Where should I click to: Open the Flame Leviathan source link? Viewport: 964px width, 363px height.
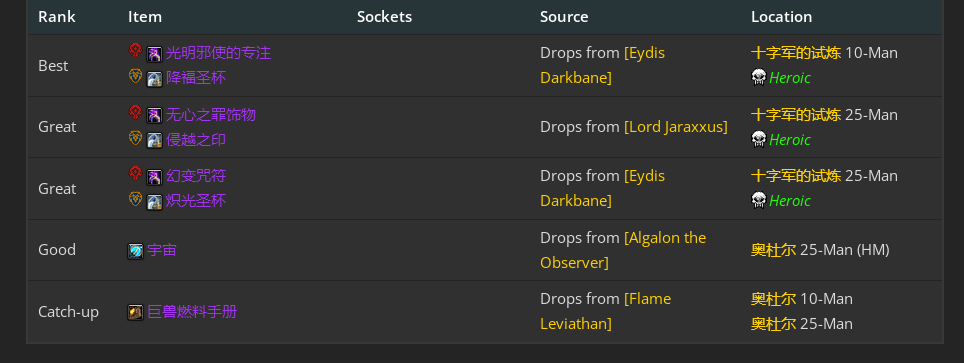tap(606, 311)
